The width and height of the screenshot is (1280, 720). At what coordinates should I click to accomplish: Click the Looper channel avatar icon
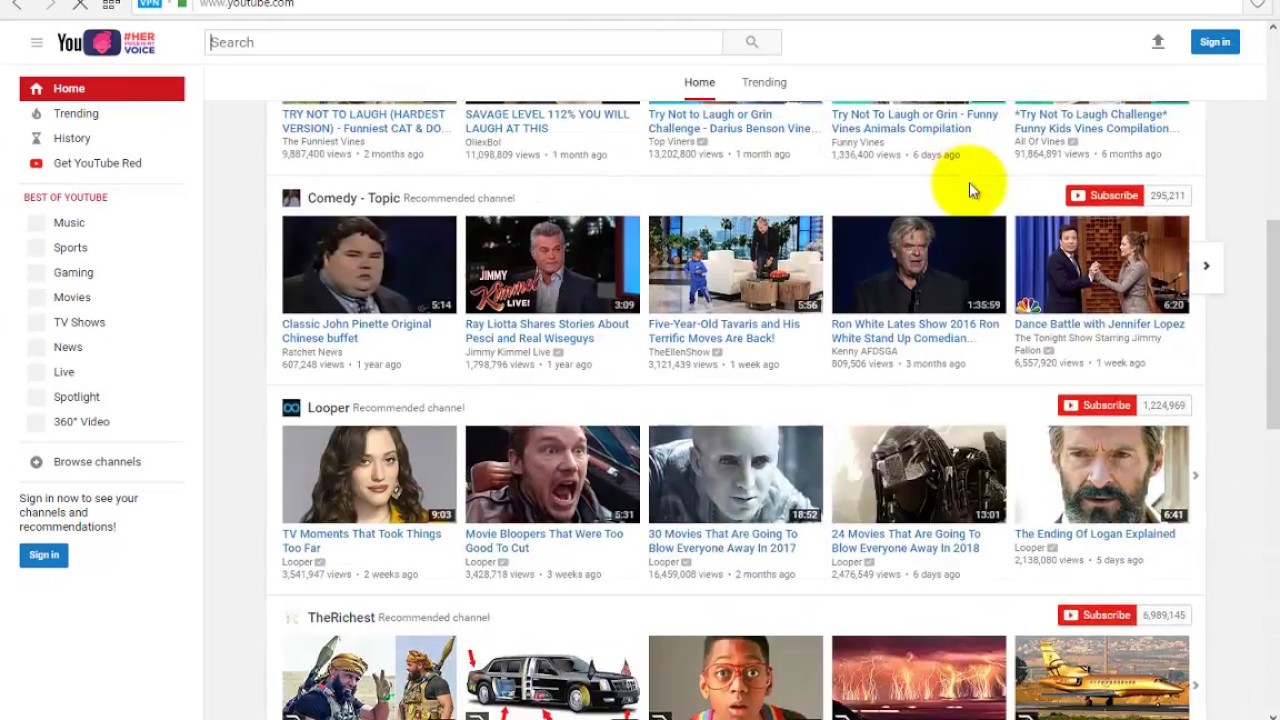tap(291, 408)
